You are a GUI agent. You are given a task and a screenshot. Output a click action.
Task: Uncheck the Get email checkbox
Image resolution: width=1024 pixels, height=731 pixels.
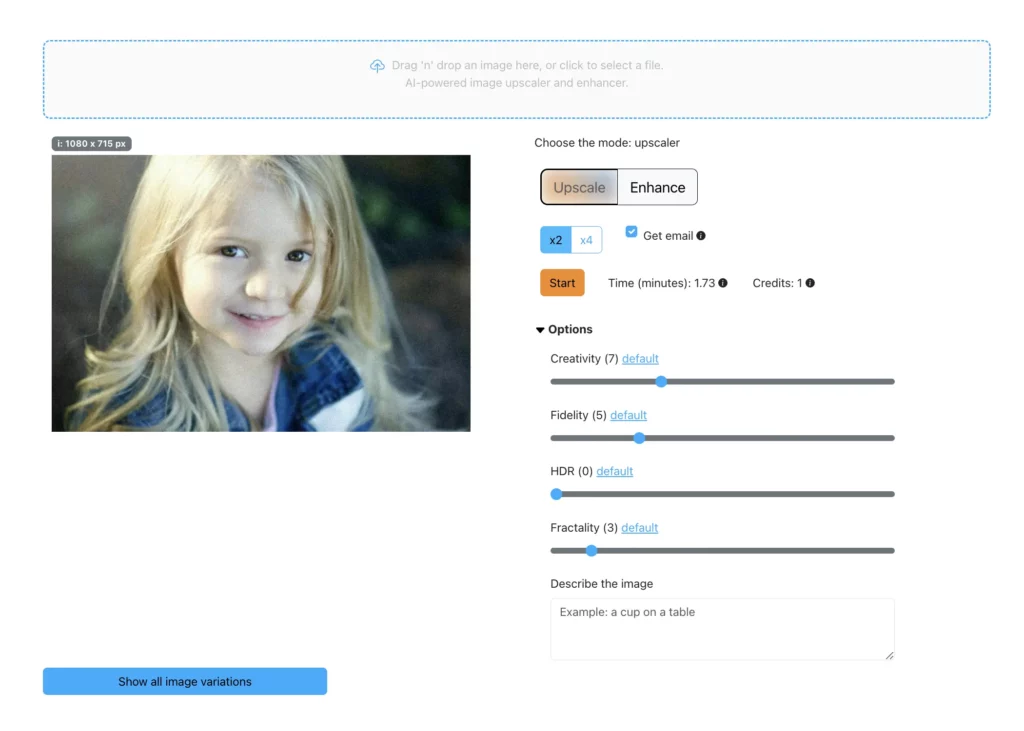(x=631, y=231)
